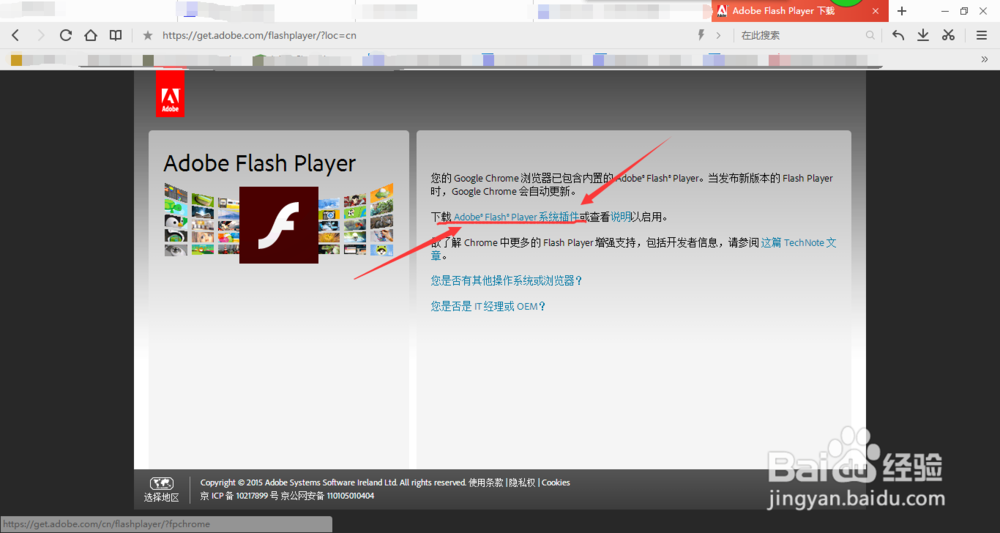This screenshot has width=1000, height=533.
Task: Click the magnifier search icon
Action: pyautogui.click(x=870, y=36)
